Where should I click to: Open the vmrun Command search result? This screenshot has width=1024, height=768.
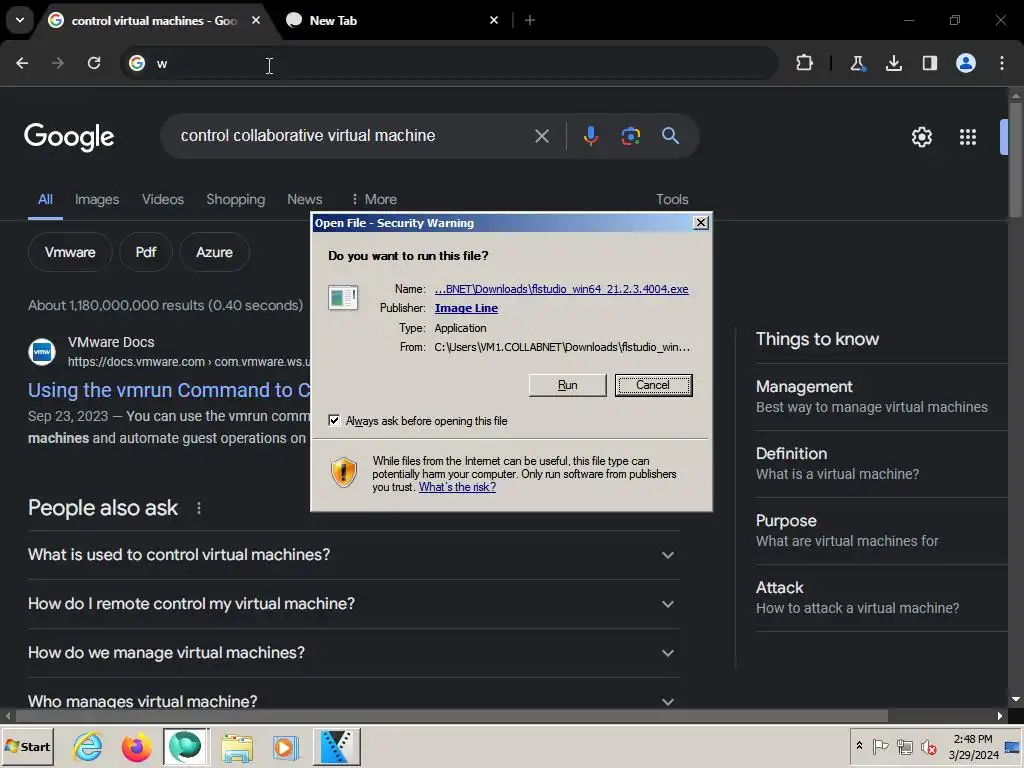168,390
